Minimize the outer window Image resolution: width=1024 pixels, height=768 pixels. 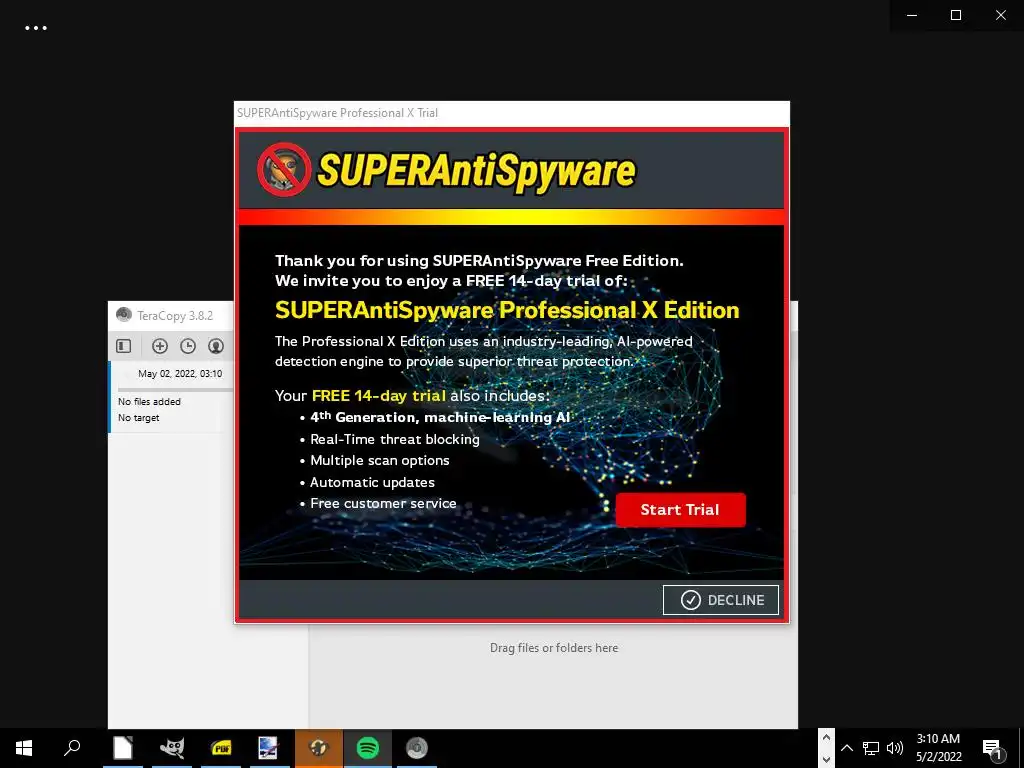click(912, 15)
